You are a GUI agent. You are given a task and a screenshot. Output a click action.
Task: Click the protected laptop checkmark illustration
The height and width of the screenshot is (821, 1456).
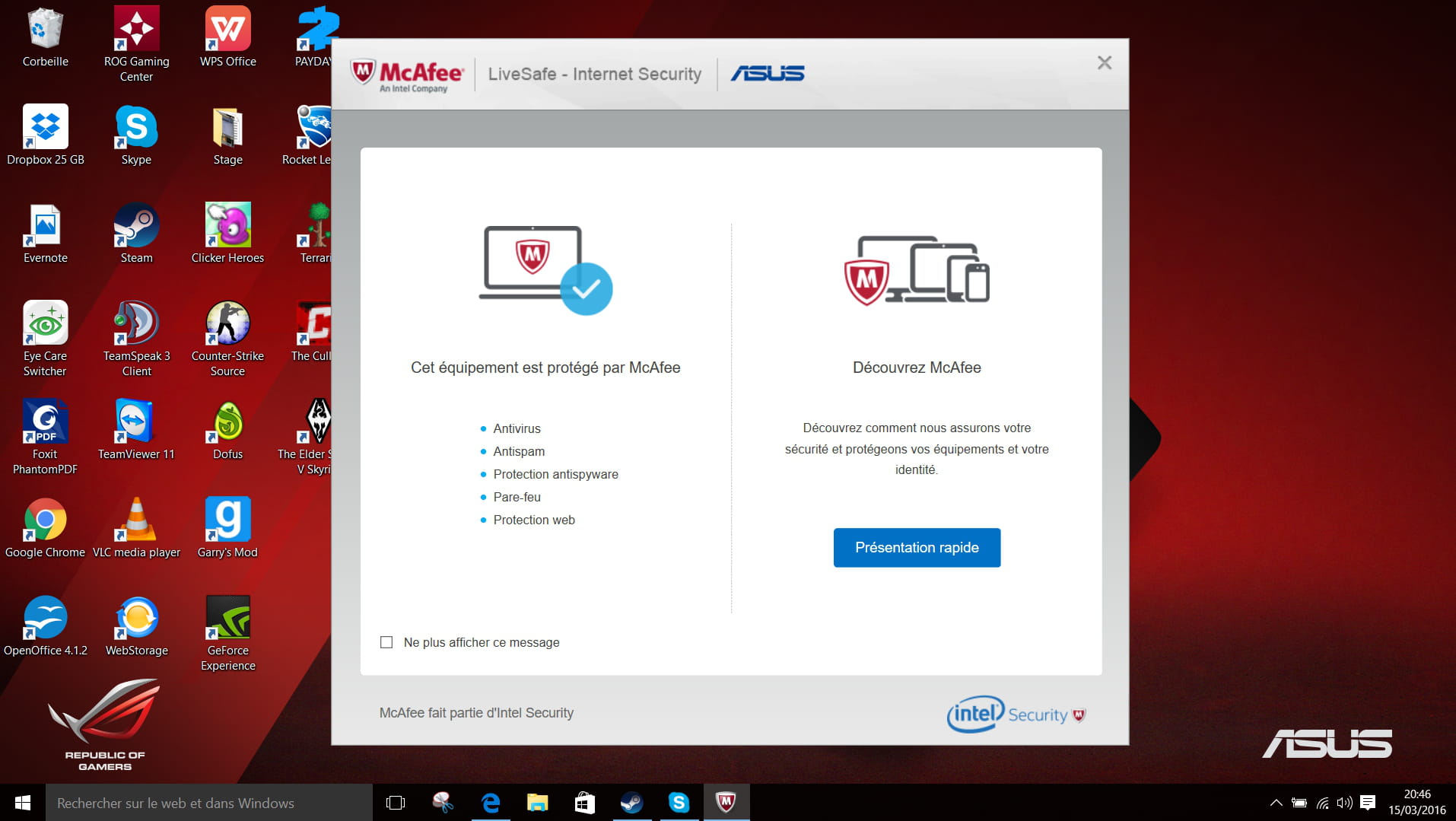(545, 270)
